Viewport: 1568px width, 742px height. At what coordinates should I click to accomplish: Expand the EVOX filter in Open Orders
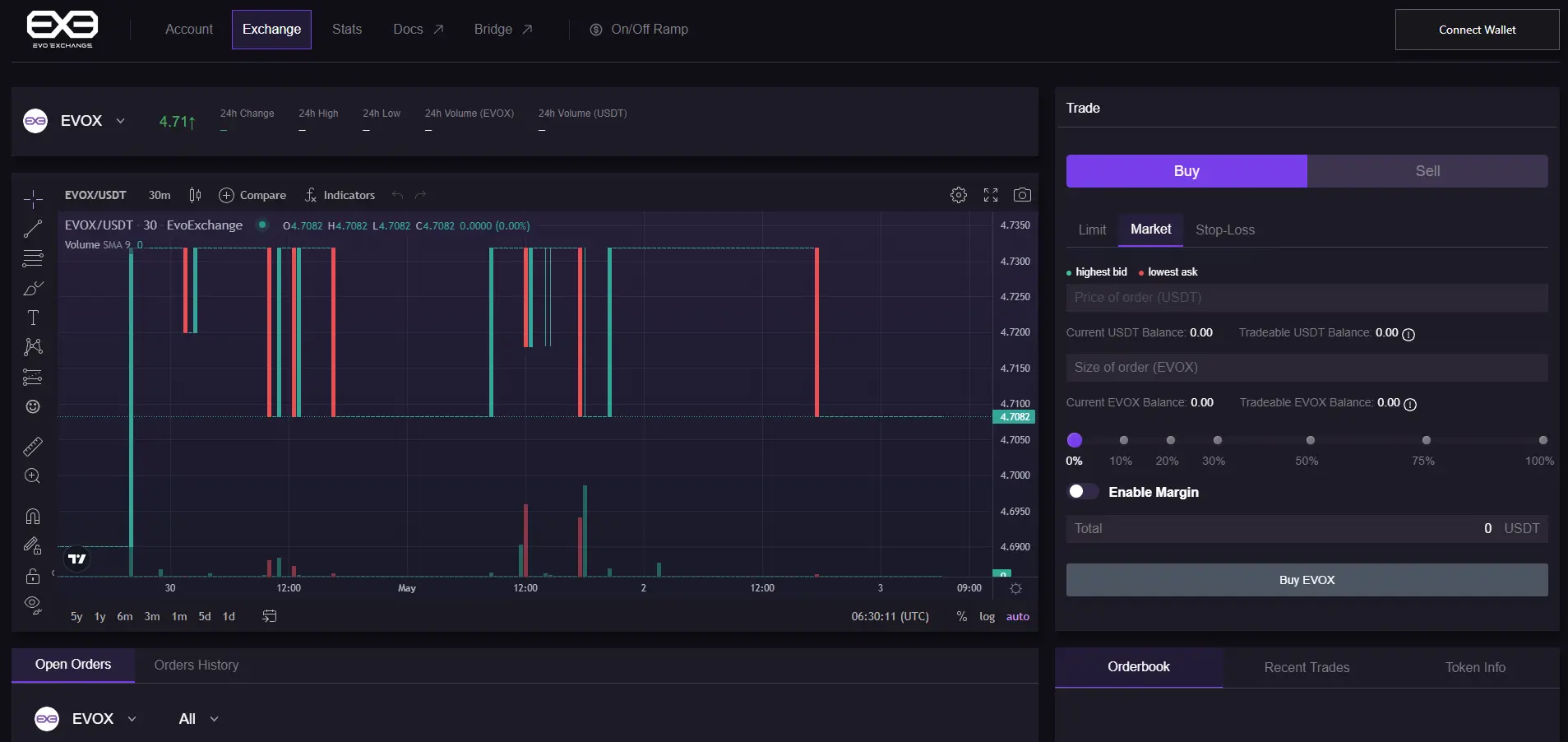pos(132,719)
